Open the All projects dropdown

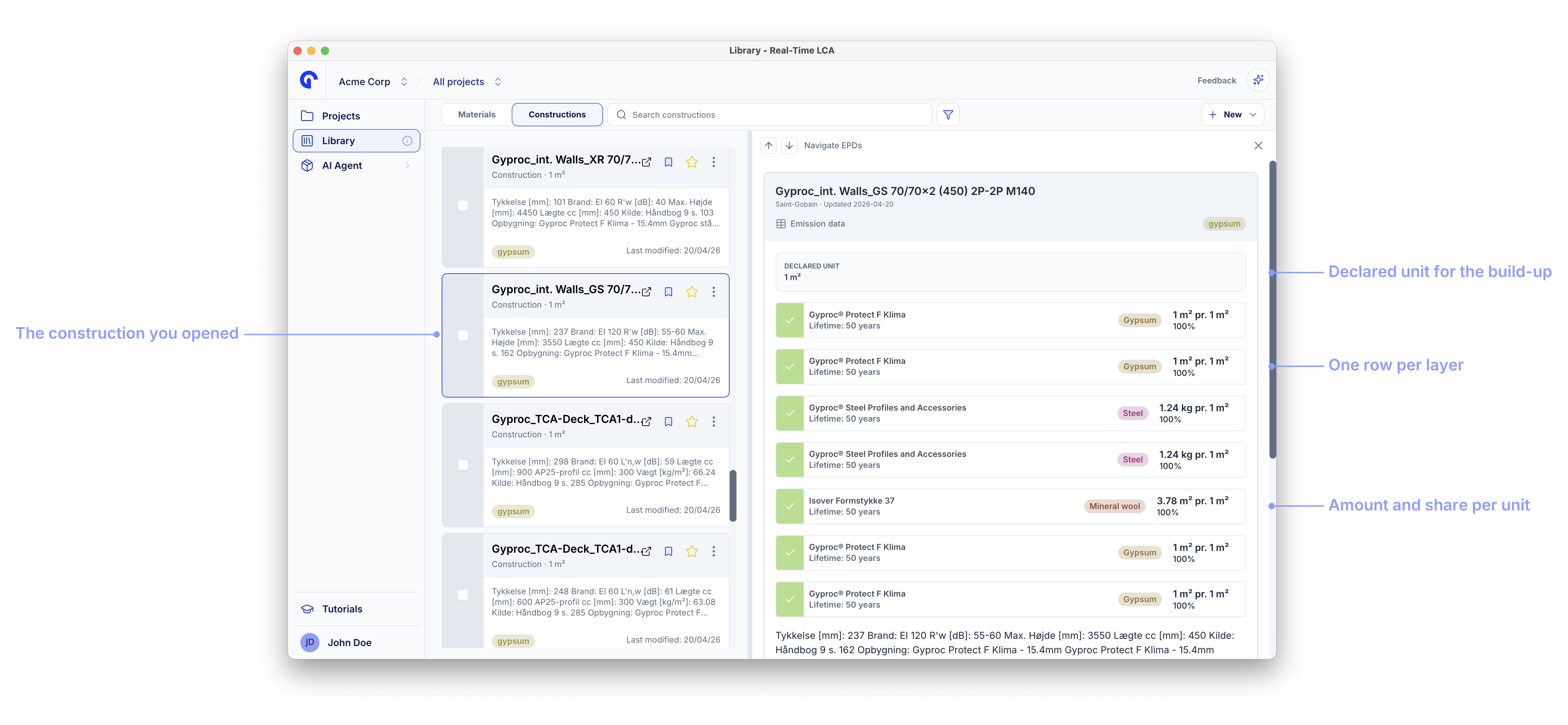pos(467,82)
